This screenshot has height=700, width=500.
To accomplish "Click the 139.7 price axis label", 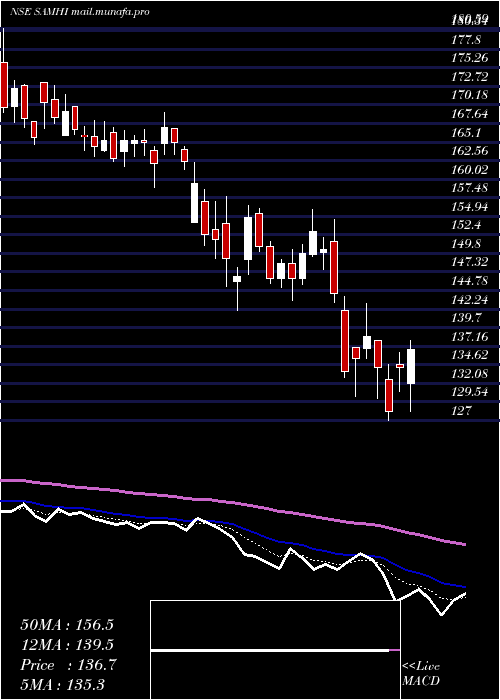I will [x=466, y=318].
